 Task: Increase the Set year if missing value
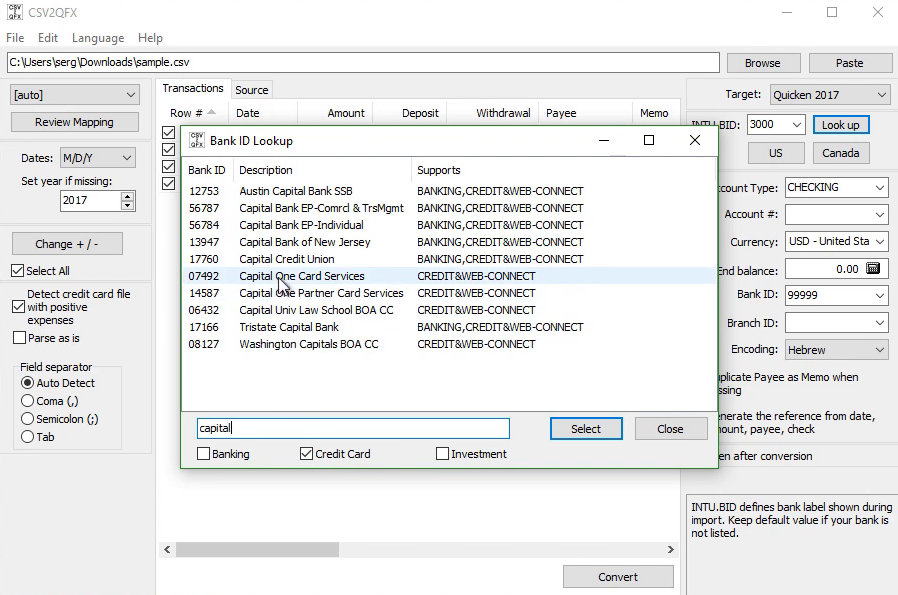point(128,196)
